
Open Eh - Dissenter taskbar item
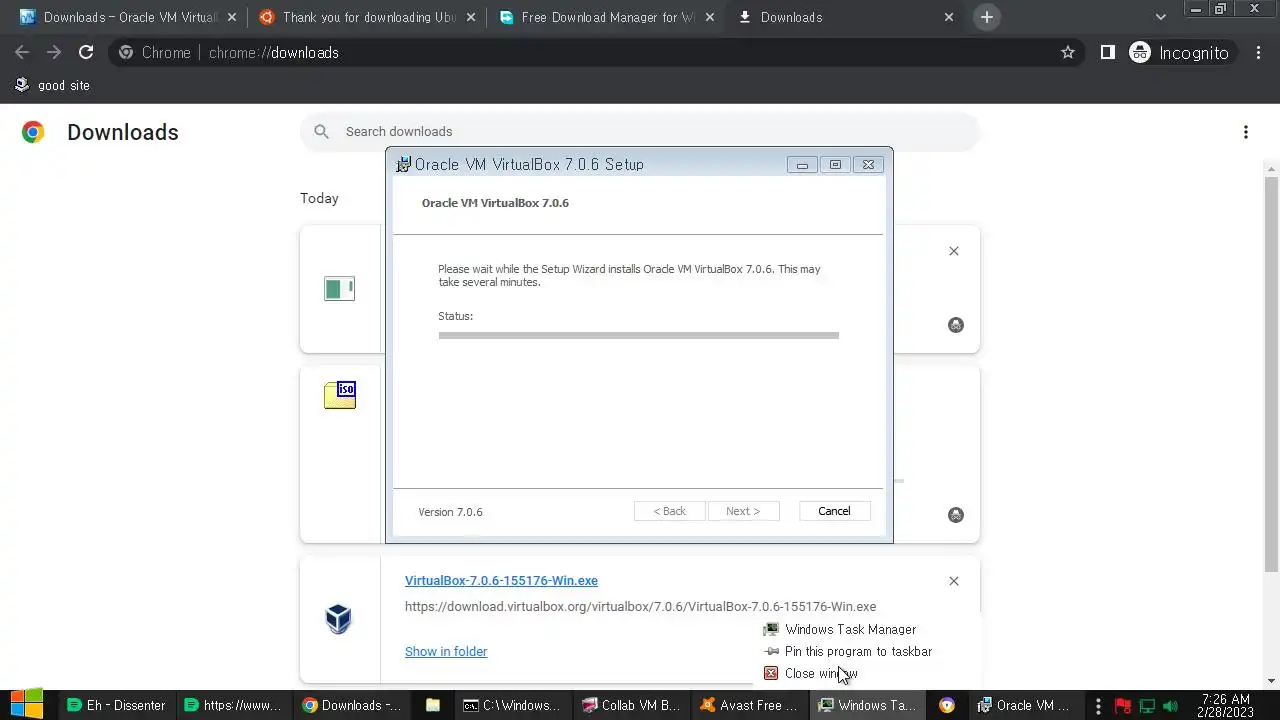tap(116, 705)
